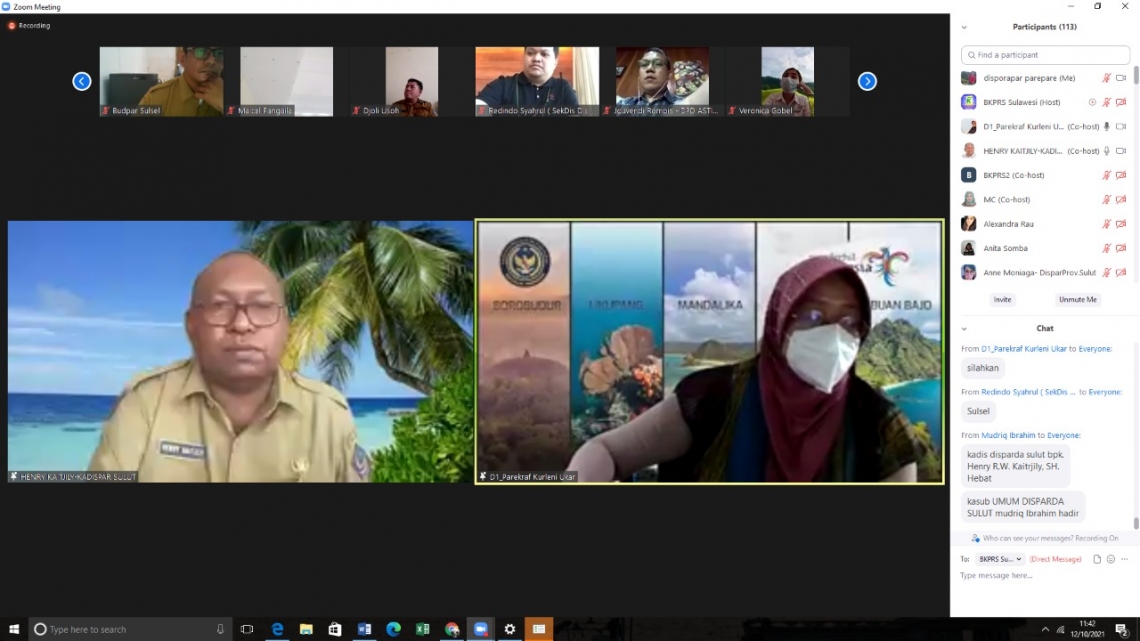The image size is (1140, 641).
Task: Click Invite button in Participants panel
Action: pyautogui.click(x=1002, y=299)
